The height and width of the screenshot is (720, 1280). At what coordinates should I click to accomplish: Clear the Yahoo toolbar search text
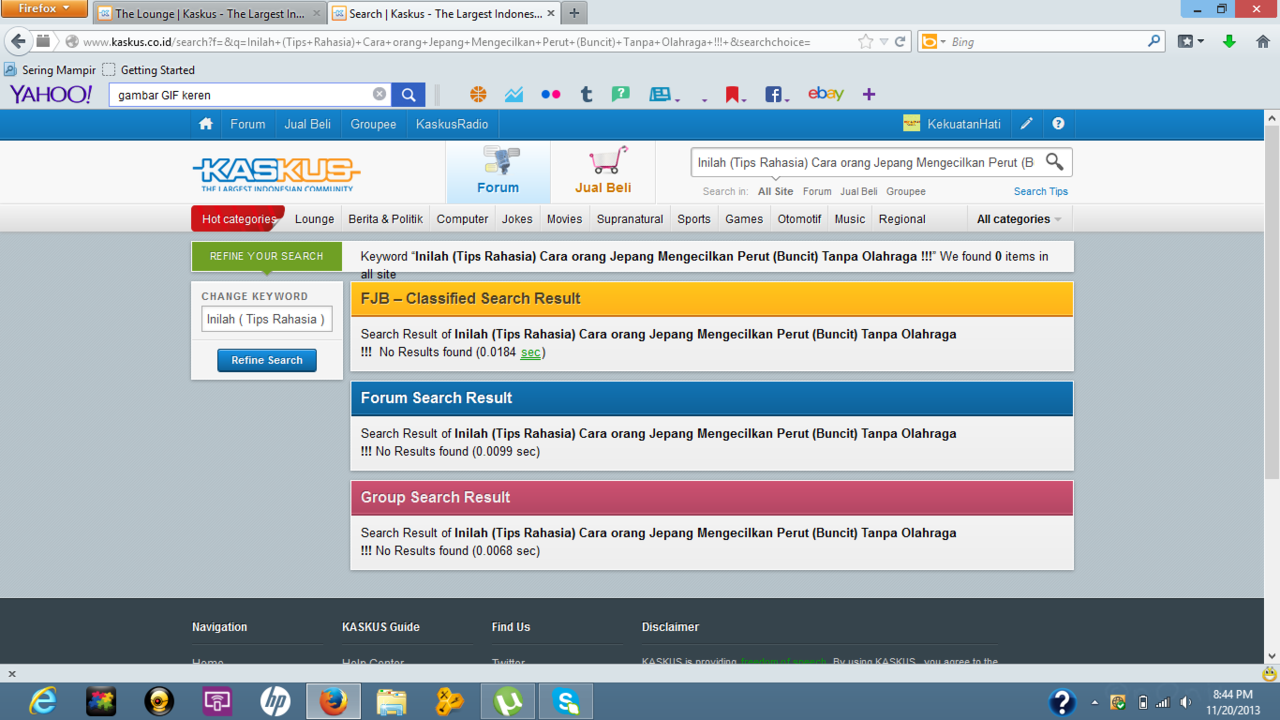pyautogui.click(x=379, y=94)
